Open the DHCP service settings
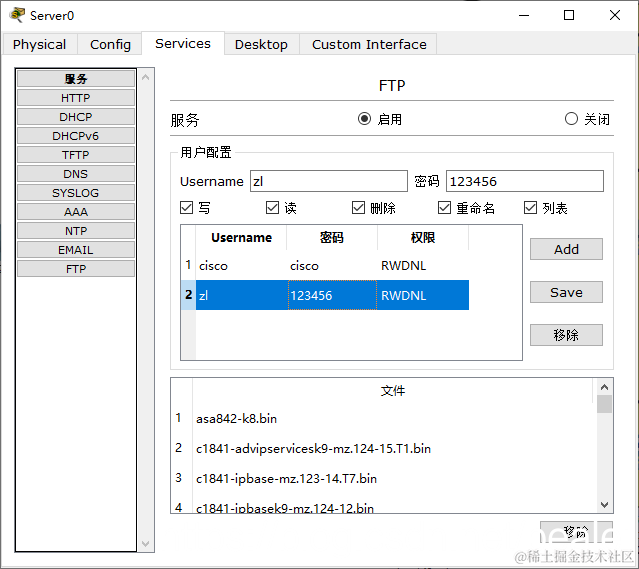The height and width of the screenshot is (569, 639). 76,117
